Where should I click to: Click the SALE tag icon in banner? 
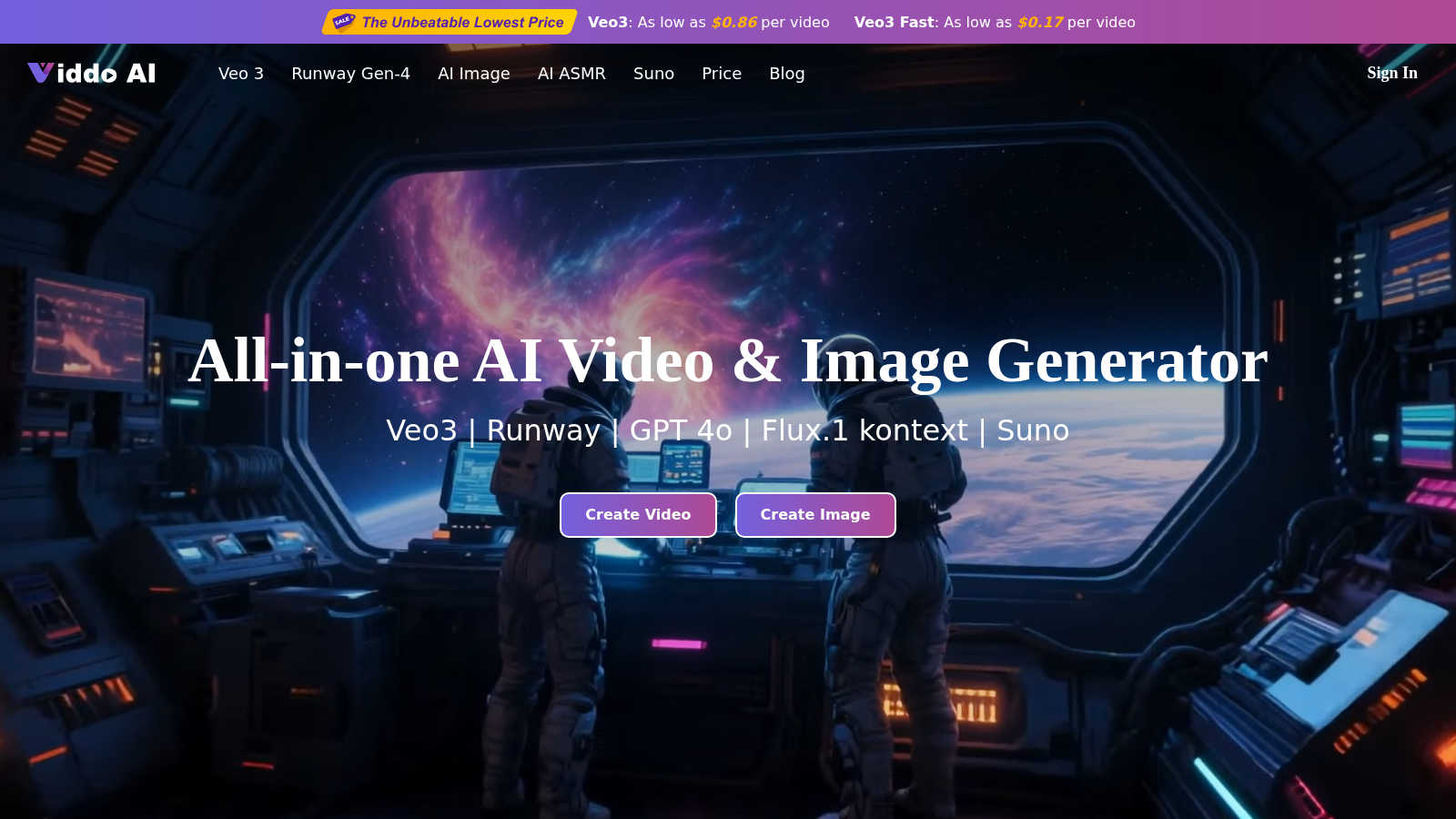343,22
